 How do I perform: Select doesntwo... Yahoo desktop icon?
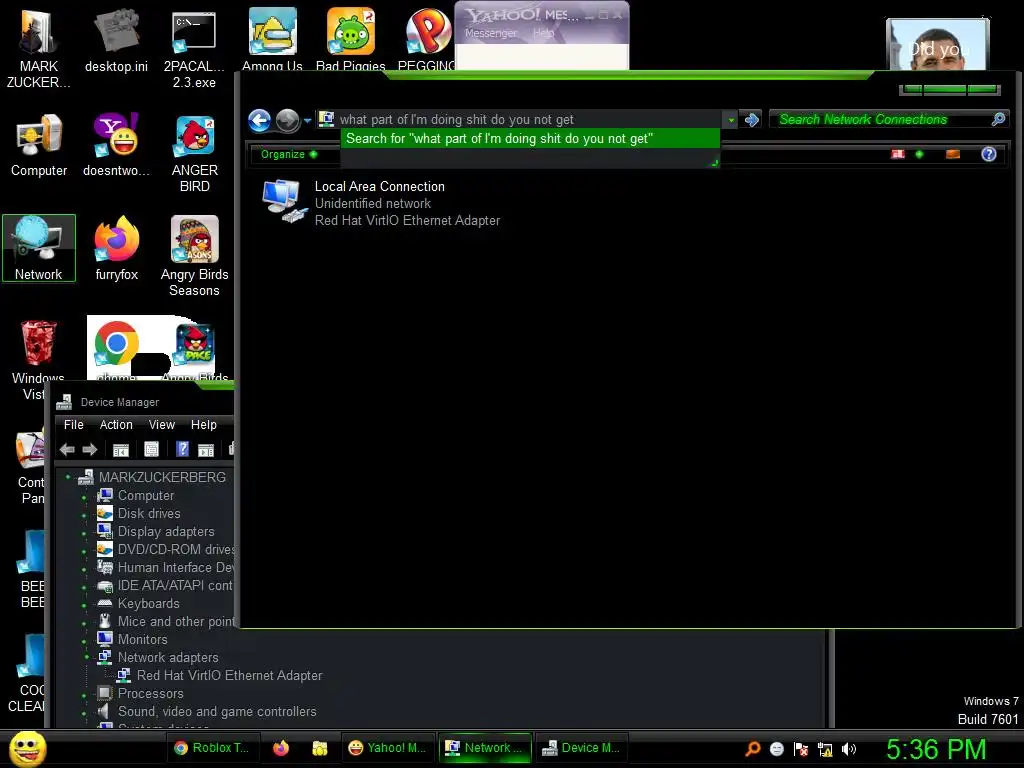[116, 144]
